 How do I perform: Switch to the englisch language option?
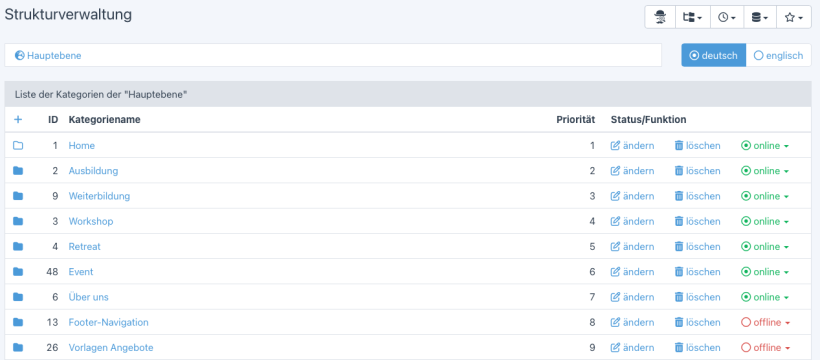tap(779, 55)
